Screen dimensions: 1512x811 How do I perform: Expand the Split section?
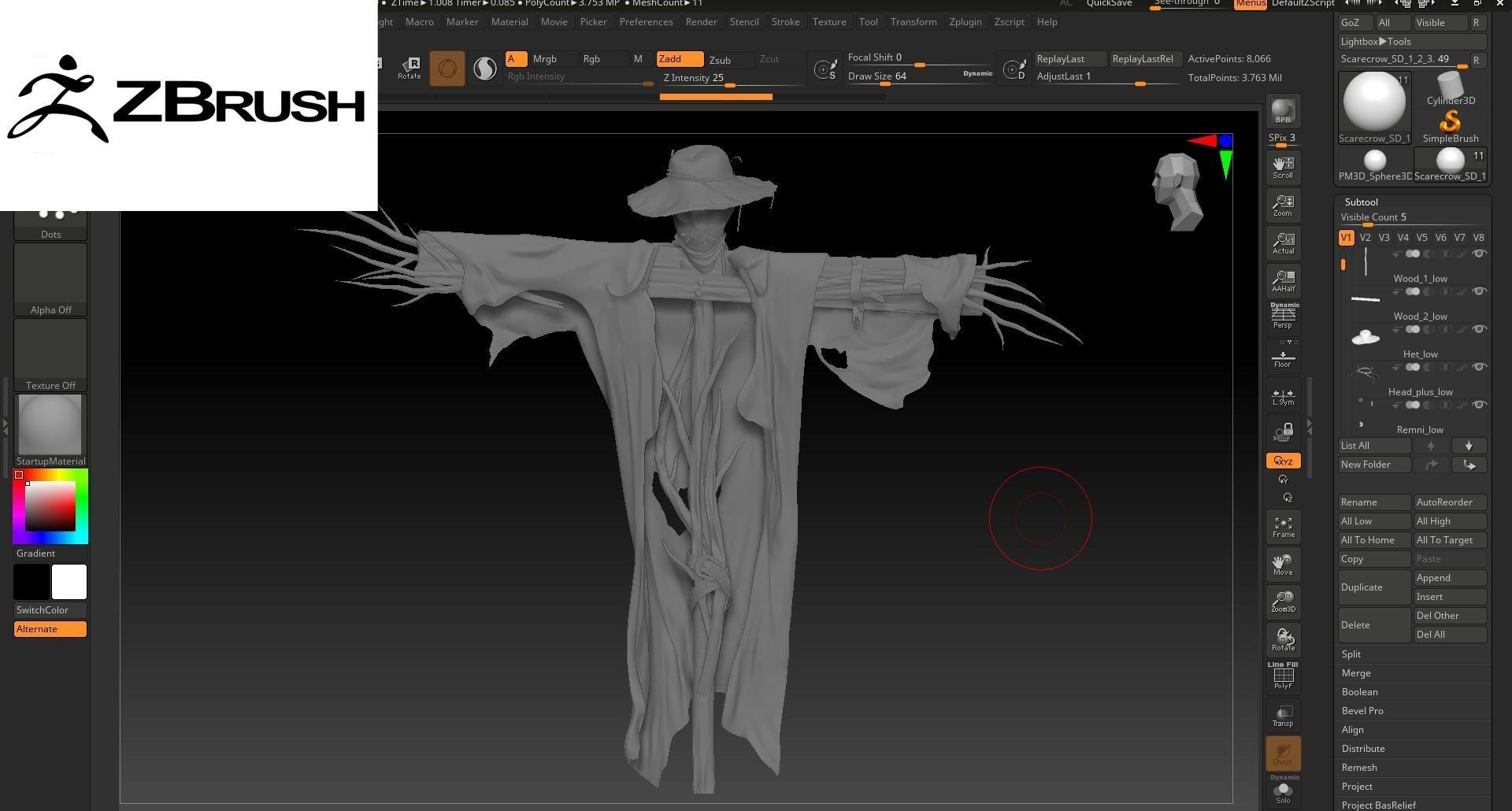1351,654
